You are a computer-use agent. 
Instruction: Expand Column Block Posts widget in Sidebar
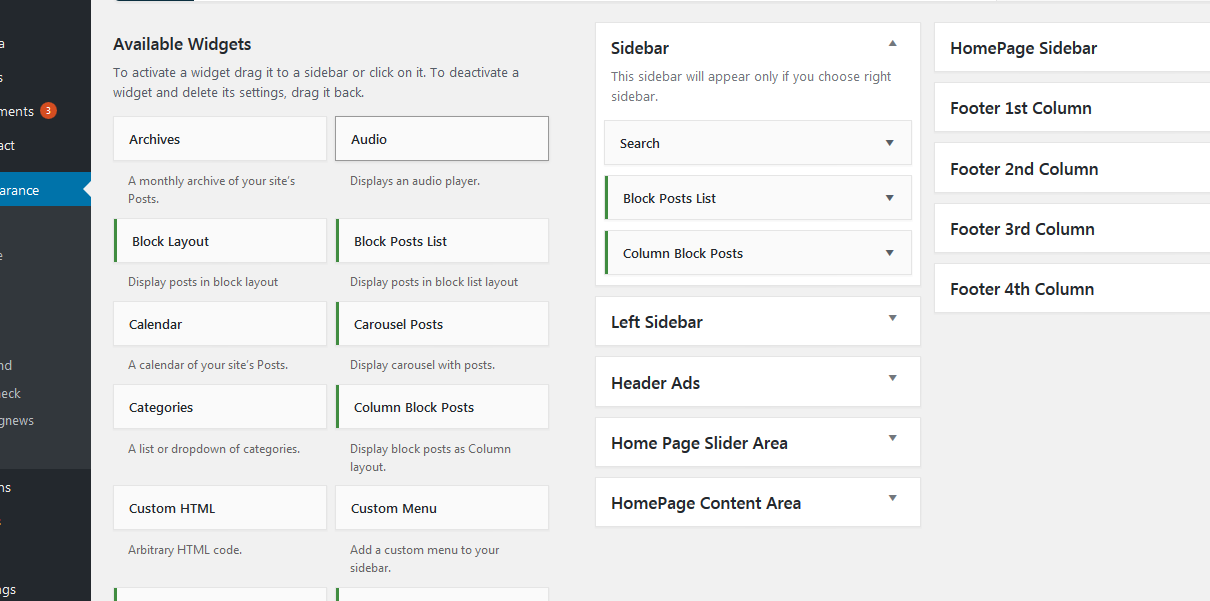889,253
